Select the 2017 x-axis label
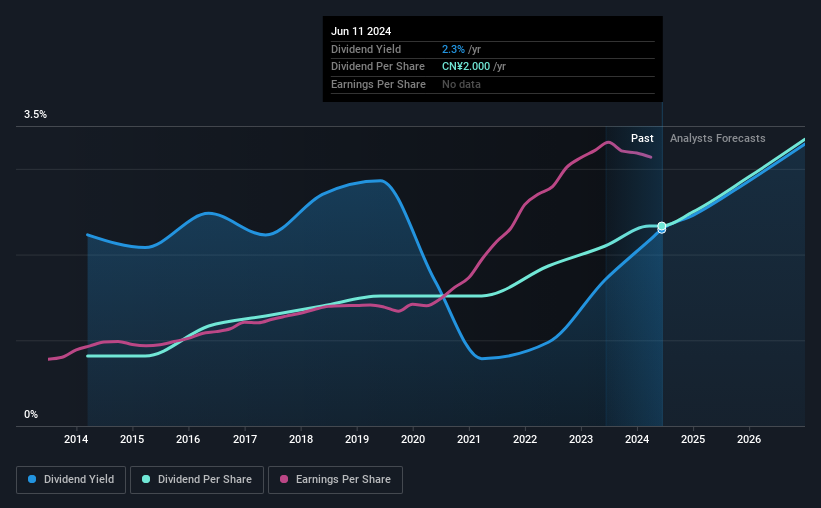The width and height of the screenshot is (821, 508). tap(245, 439)
